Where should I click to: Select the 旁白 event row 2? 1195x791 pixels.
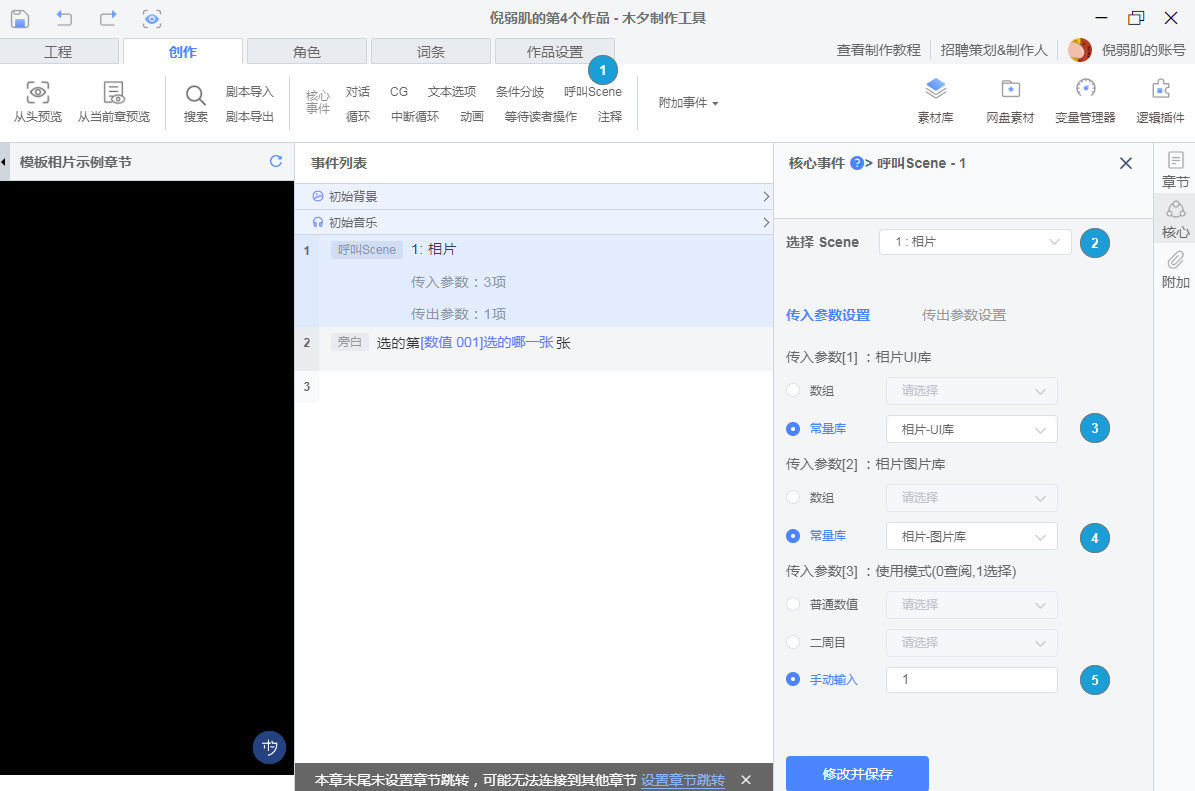coord(533,349)
